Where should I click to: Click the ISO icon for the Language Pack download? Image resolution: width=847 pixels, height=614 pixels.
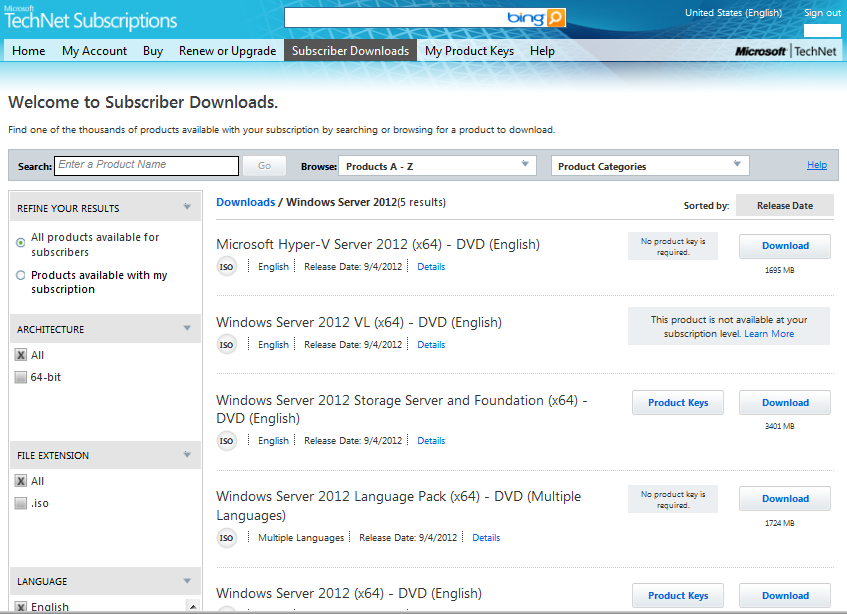[227, 537]
